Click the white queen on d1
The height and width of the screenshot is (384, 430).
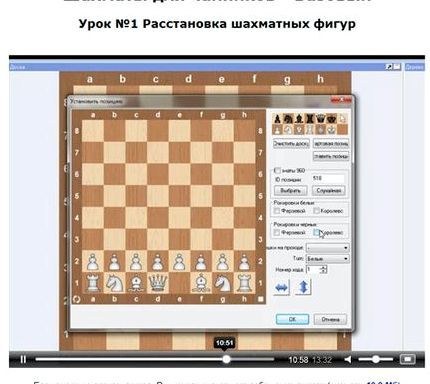coord(158,283)
